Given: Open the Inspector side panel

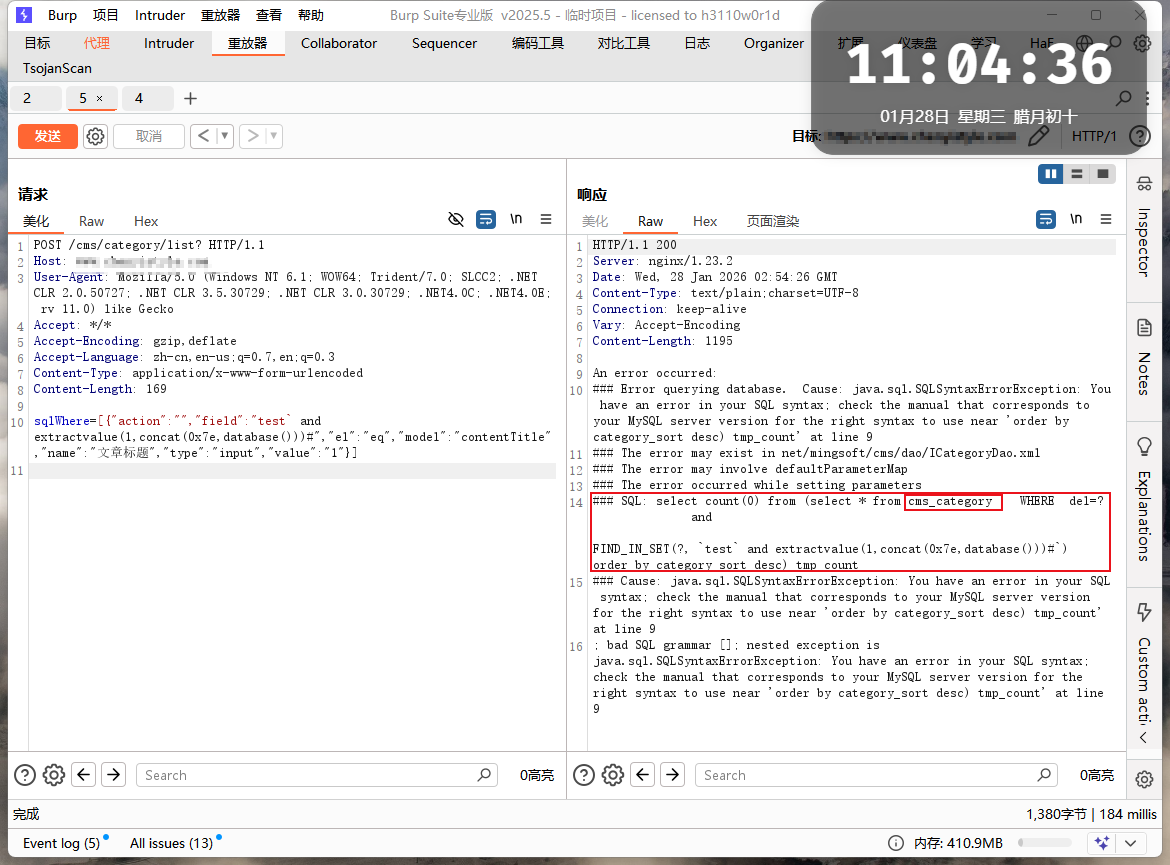Looking at the screenshot, I should [x=1144, y=226].
